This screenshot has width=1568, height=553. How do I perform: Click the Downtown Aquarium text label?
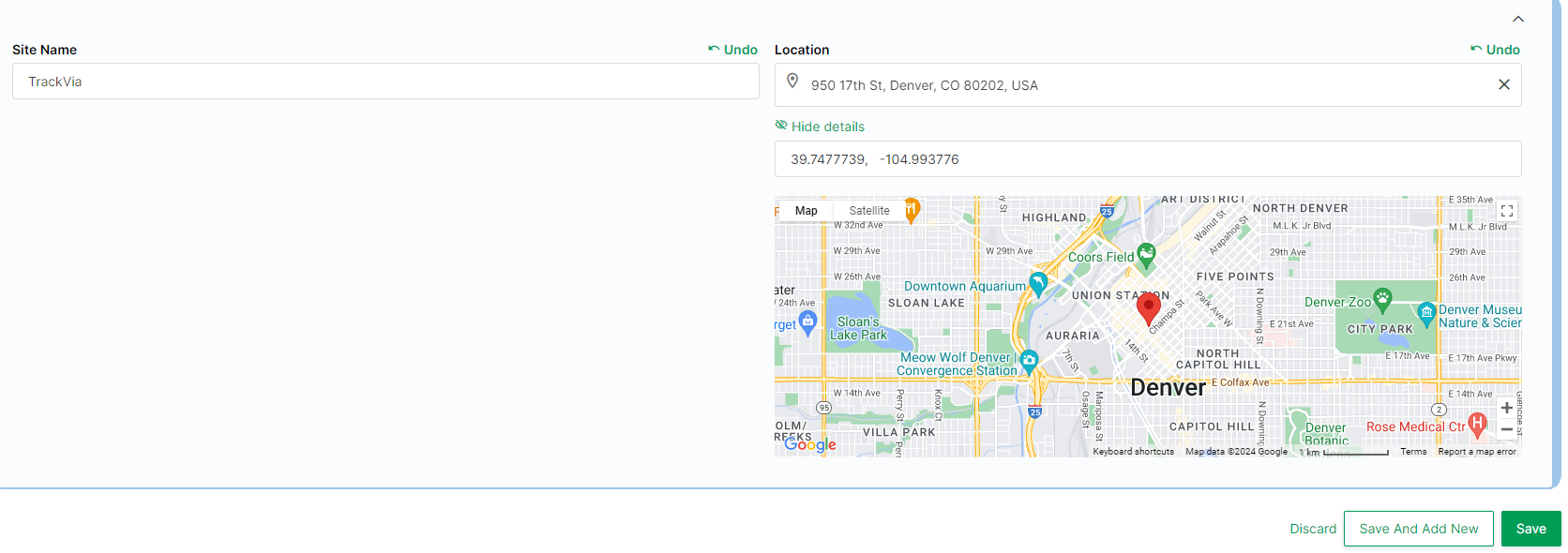pos(964,286)
